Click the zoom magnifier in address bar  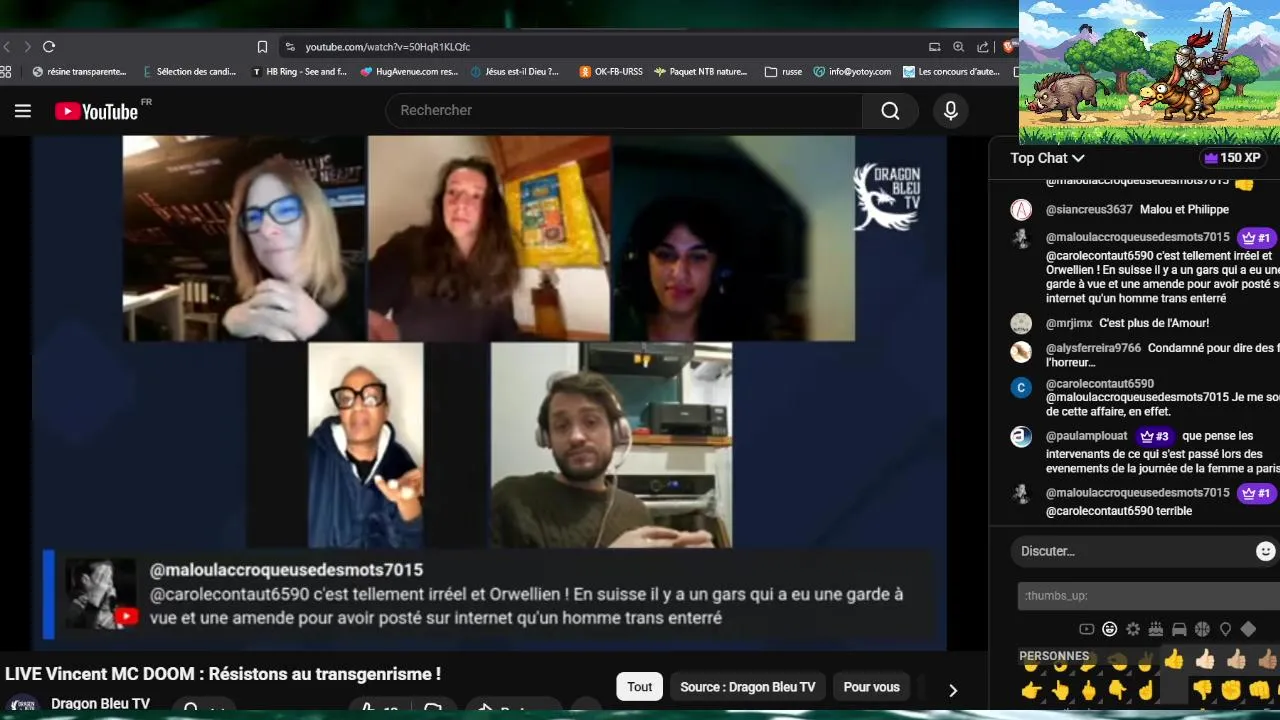(x=958, y=47)
